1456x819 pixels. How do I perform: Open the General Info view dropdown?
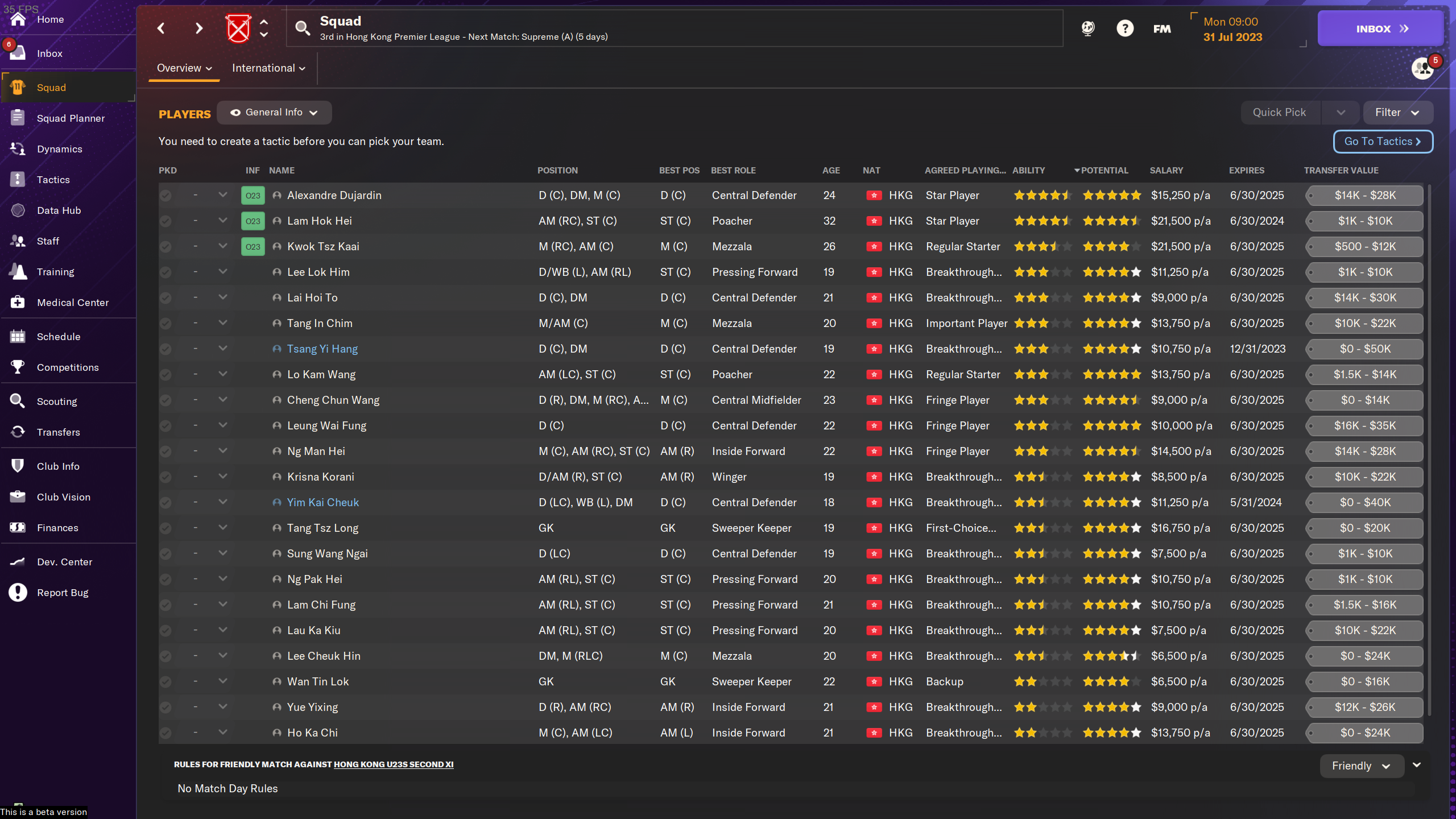274,113
